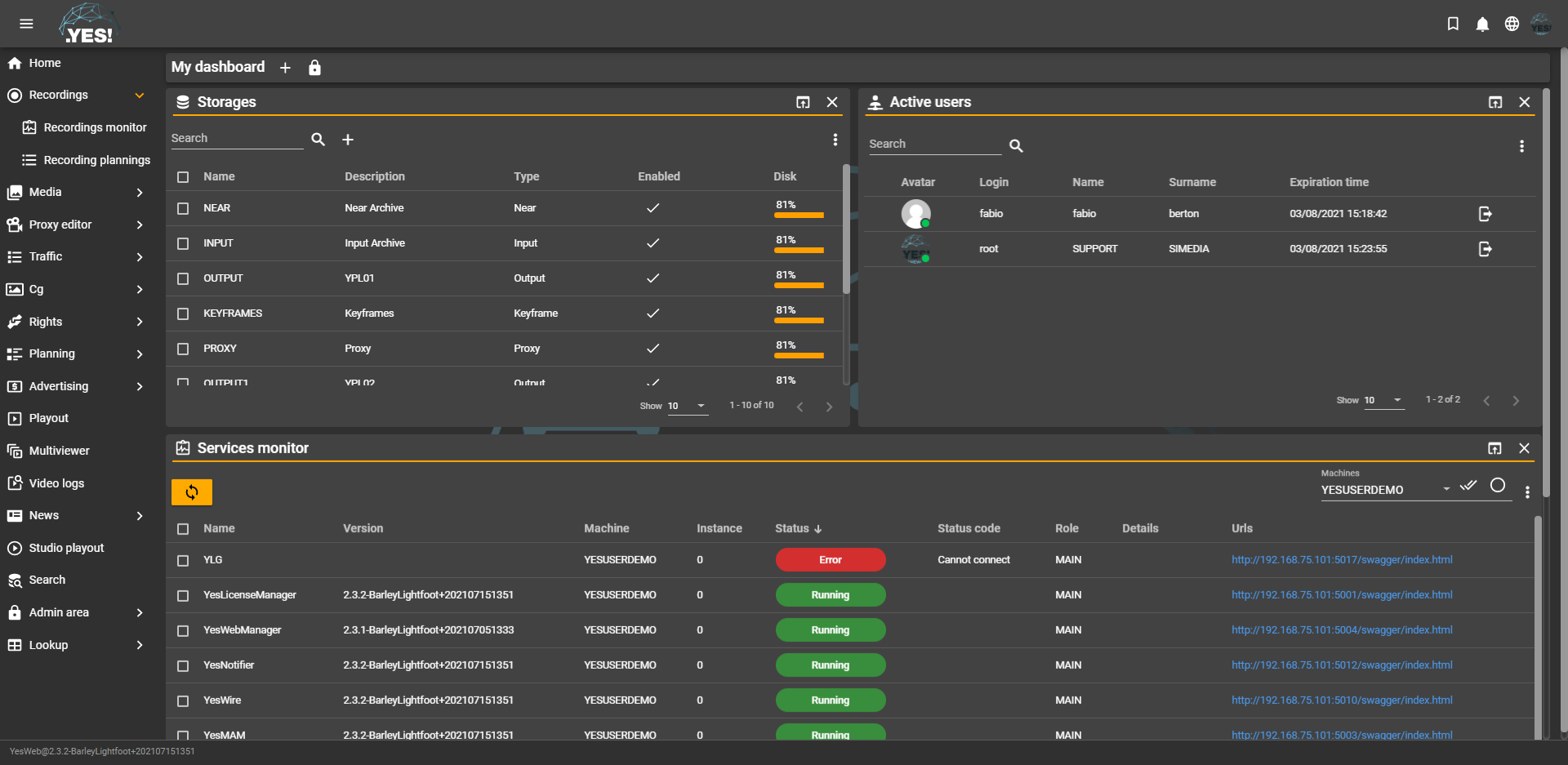
Task: Open the hamburger navigation menu
Action: point(26,24)
